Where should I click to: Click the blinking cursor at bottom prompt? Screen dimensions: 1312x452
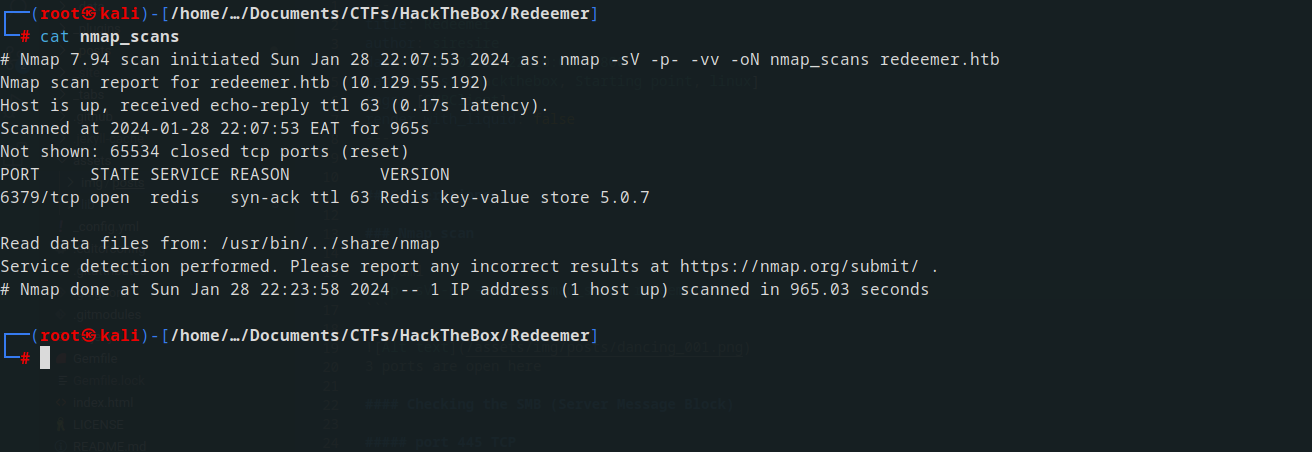tap(45, 357)
